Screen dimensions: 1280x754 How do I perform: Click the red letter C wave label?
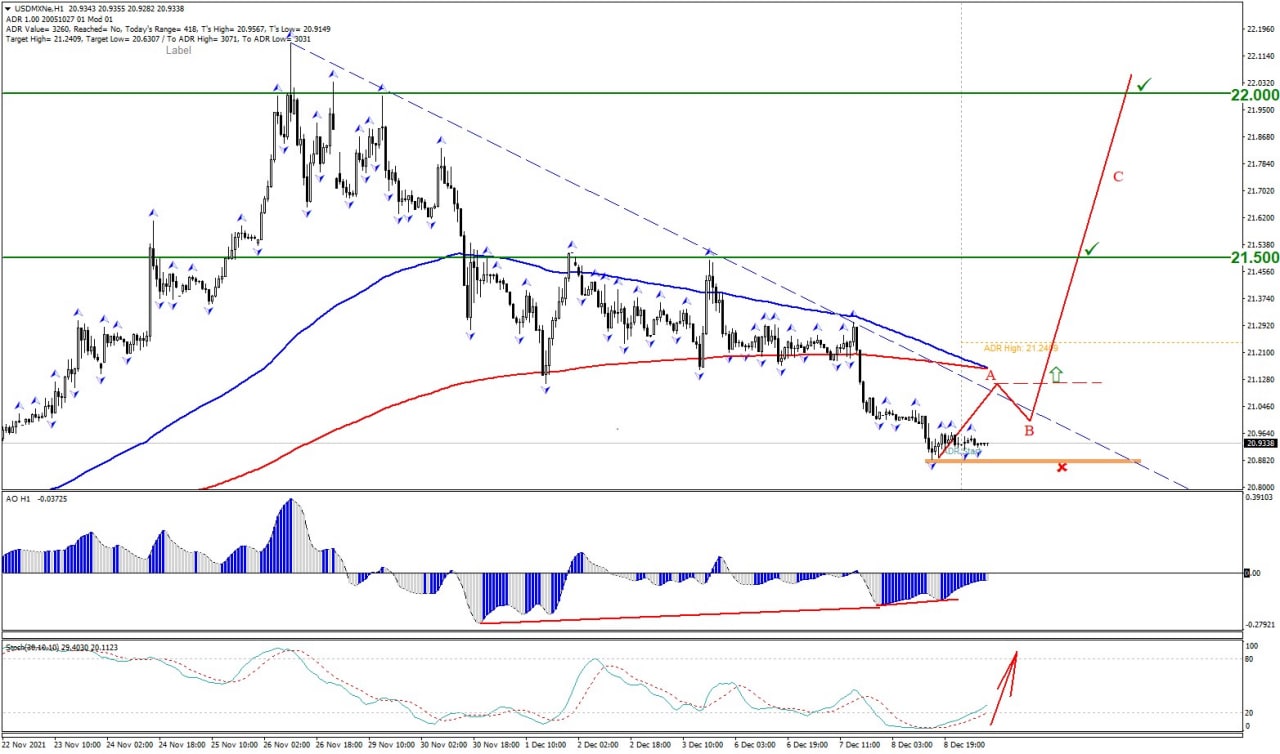coord(1118,177)
